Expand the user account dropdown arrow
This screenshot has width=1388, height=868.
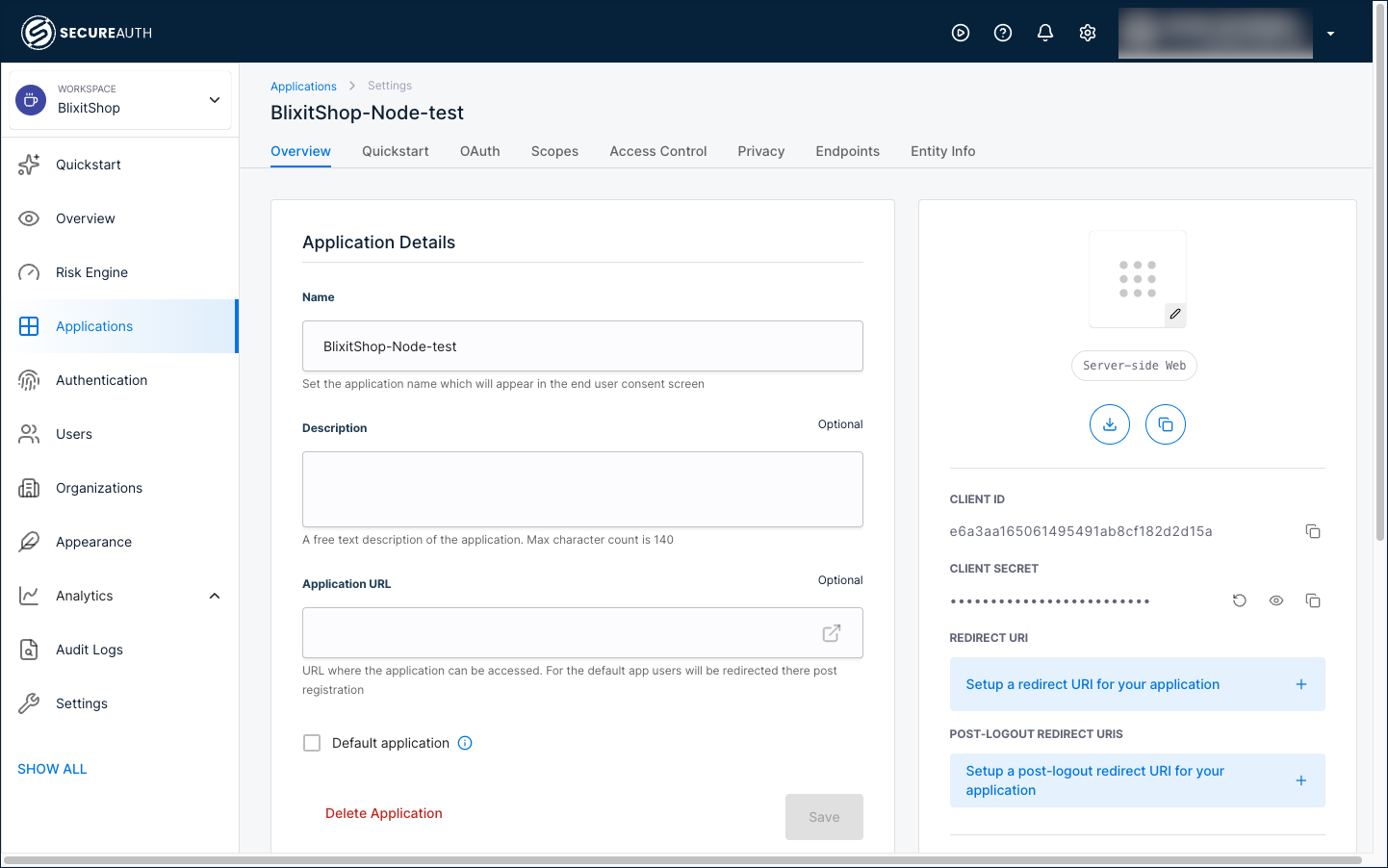(1330, 34)
